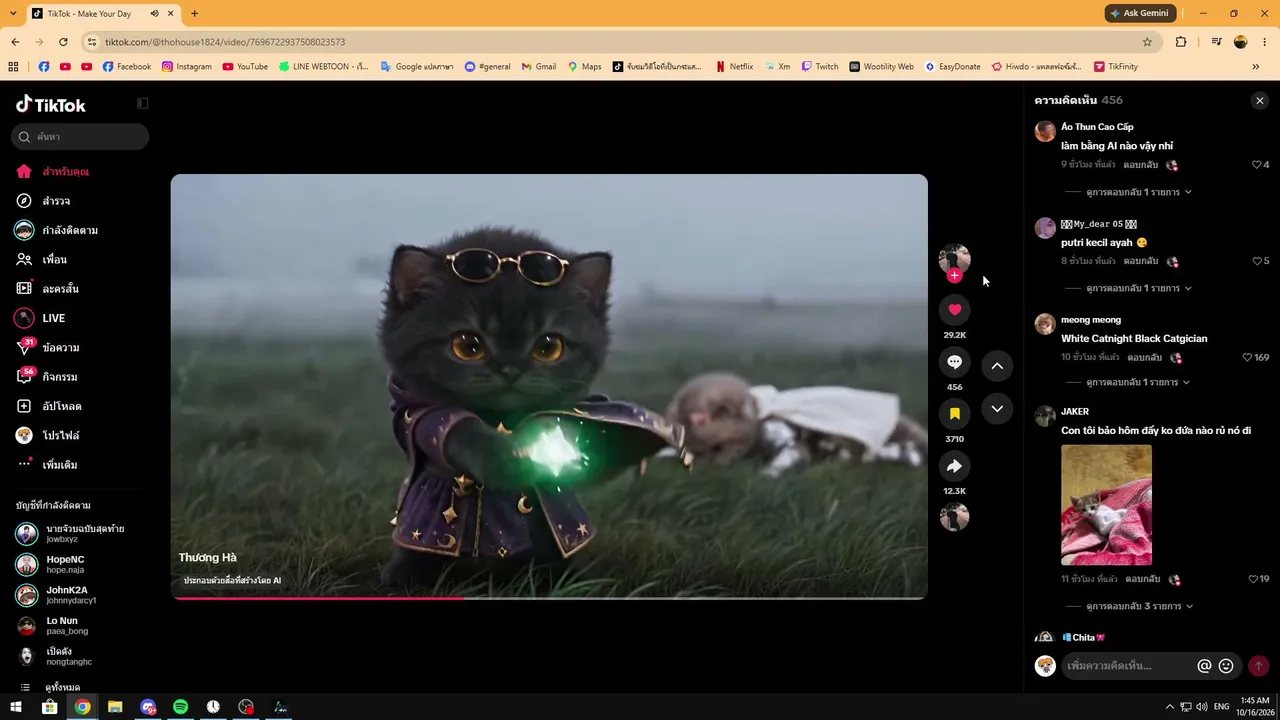Like JAKER's comment heart showing 19

(x=1253, y=579)
